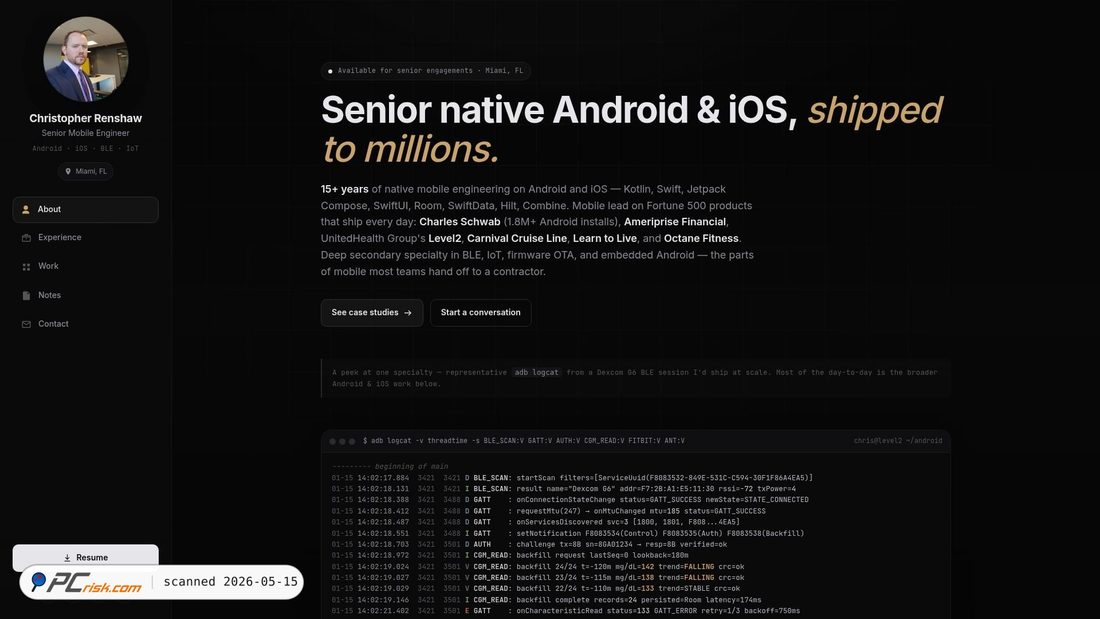Click the Notes document icon

26,295
